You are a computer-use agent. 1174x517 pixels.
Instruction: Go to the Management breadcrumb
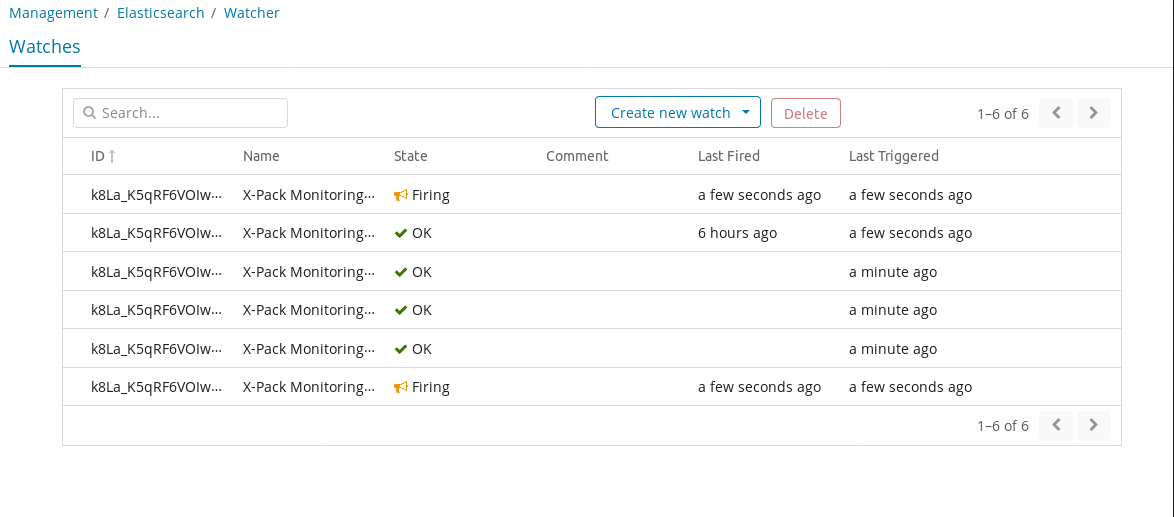[x=53, y=13]
